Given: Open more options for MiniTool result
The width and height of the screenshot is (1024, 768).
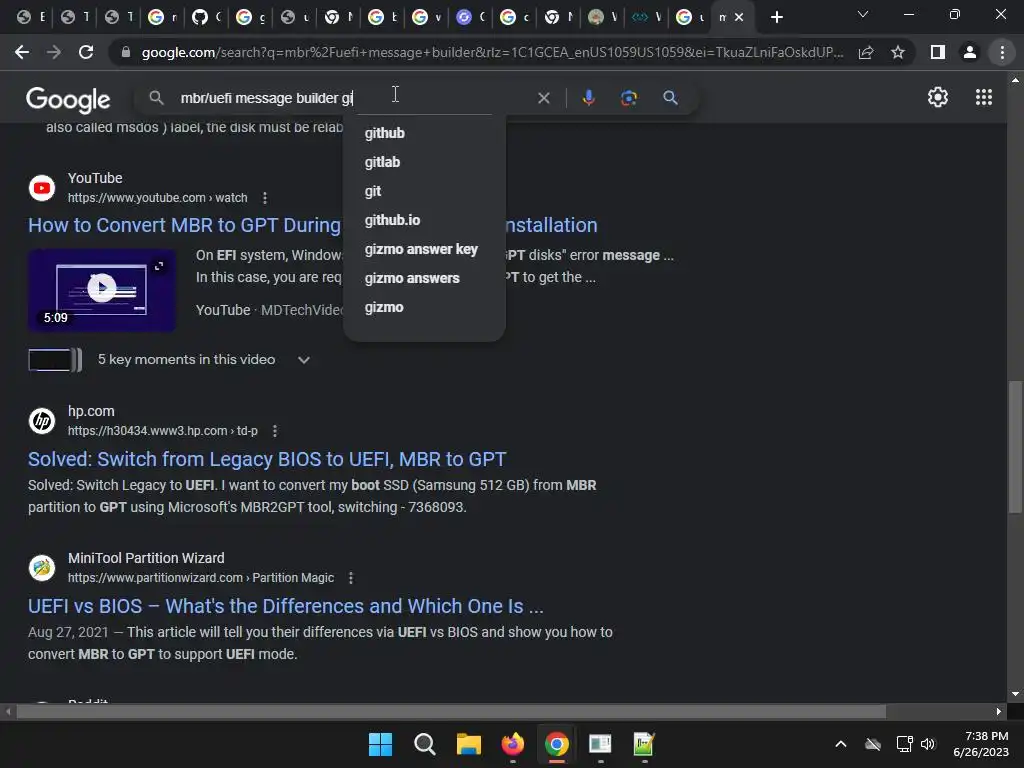Looking at the screenshot, I should tap(351, 578).
